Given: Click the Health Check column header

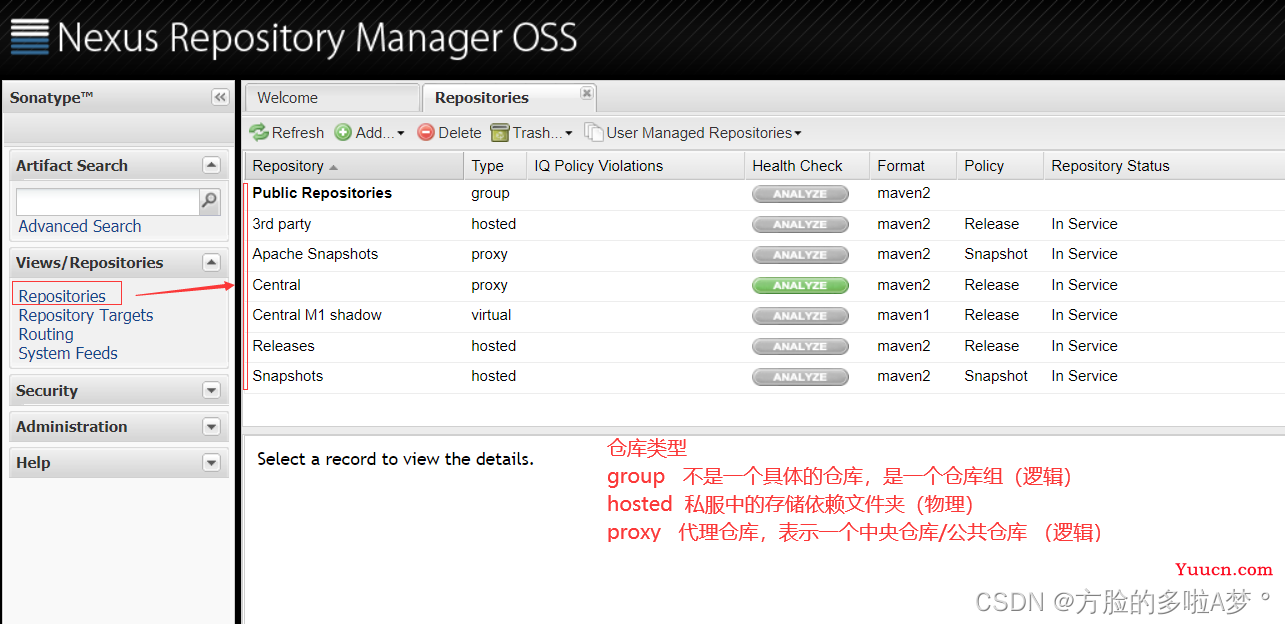Looking at the screenshot, I should coord(807,166).
